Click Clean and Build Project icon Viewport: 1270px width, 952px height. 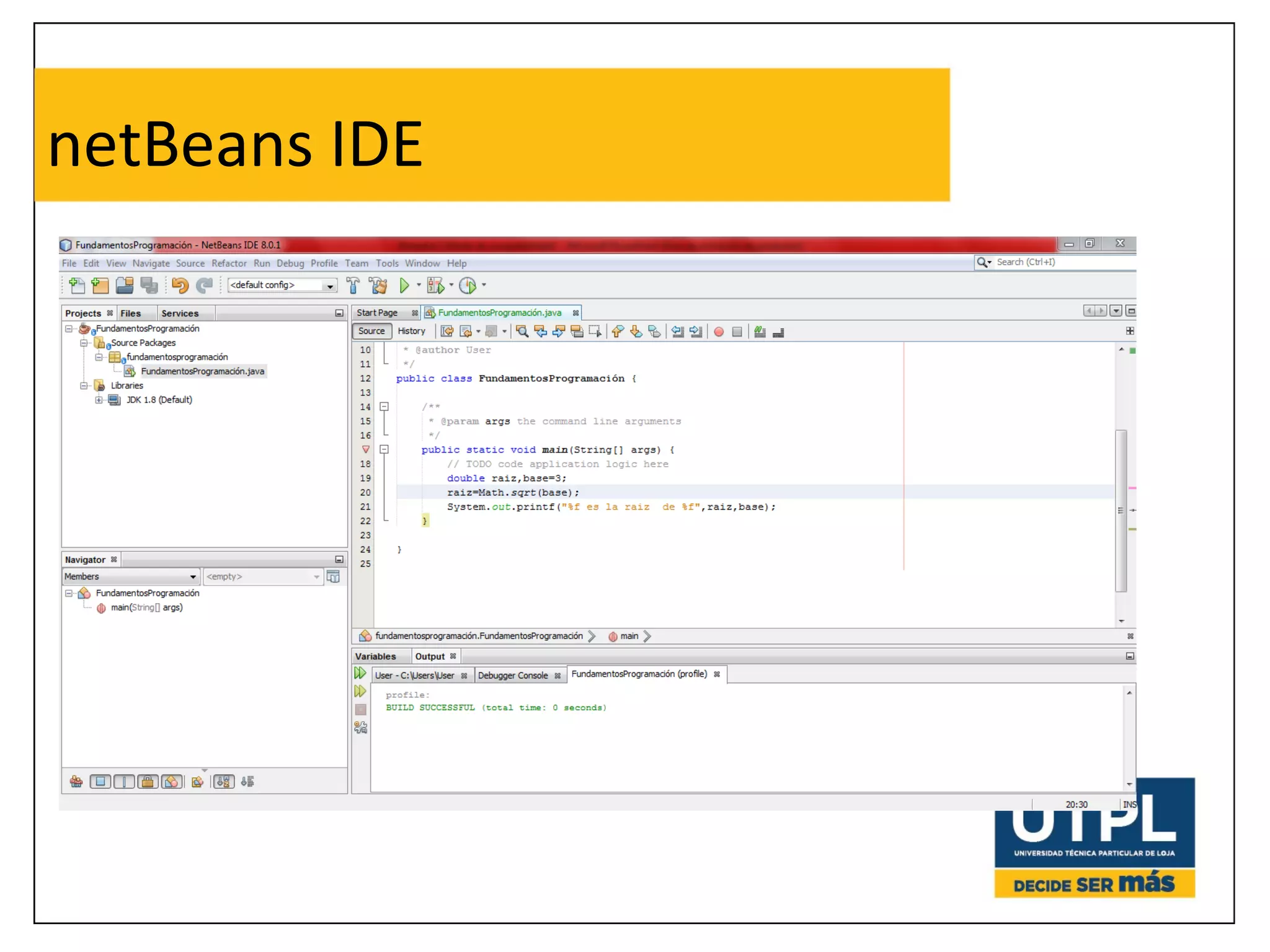(378, 285)
